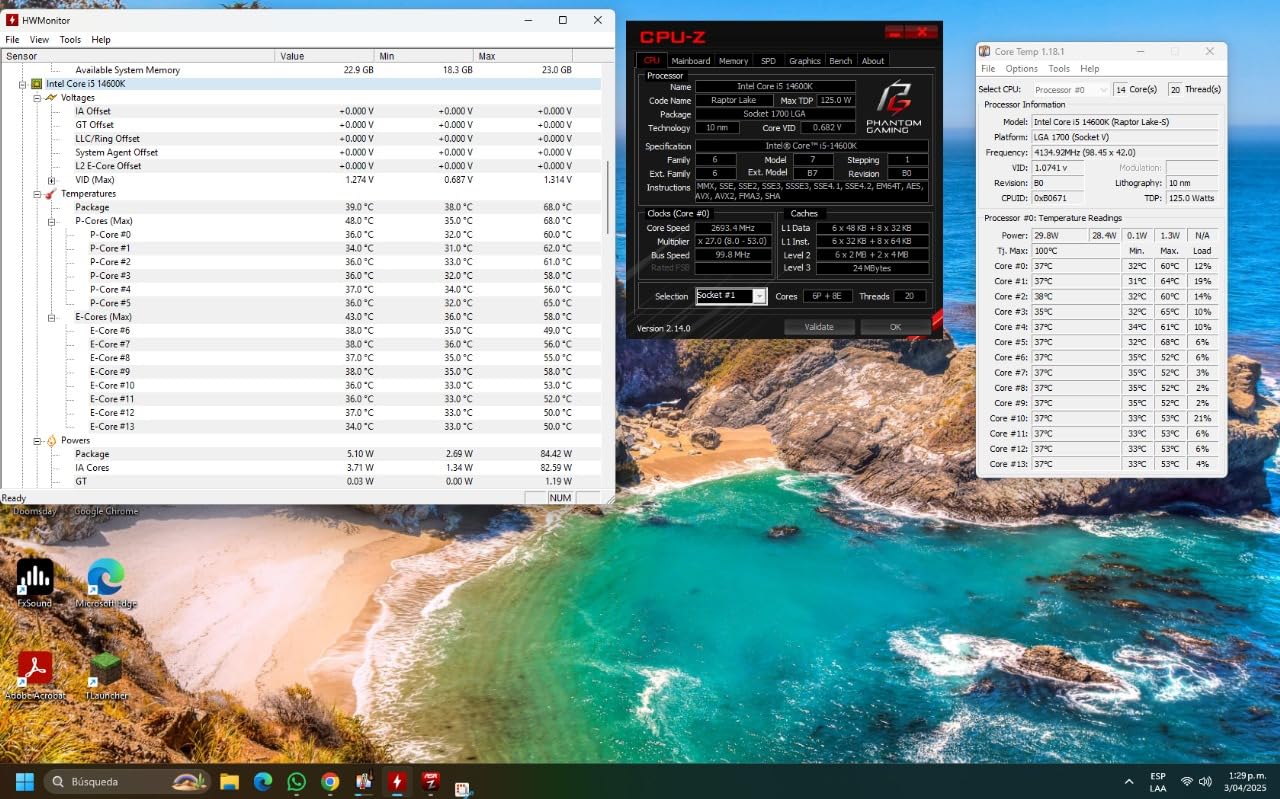Launch CPU-Z from the taskbar
Image resolution: width=1280 pixels, height=799 pixels.
430,781
